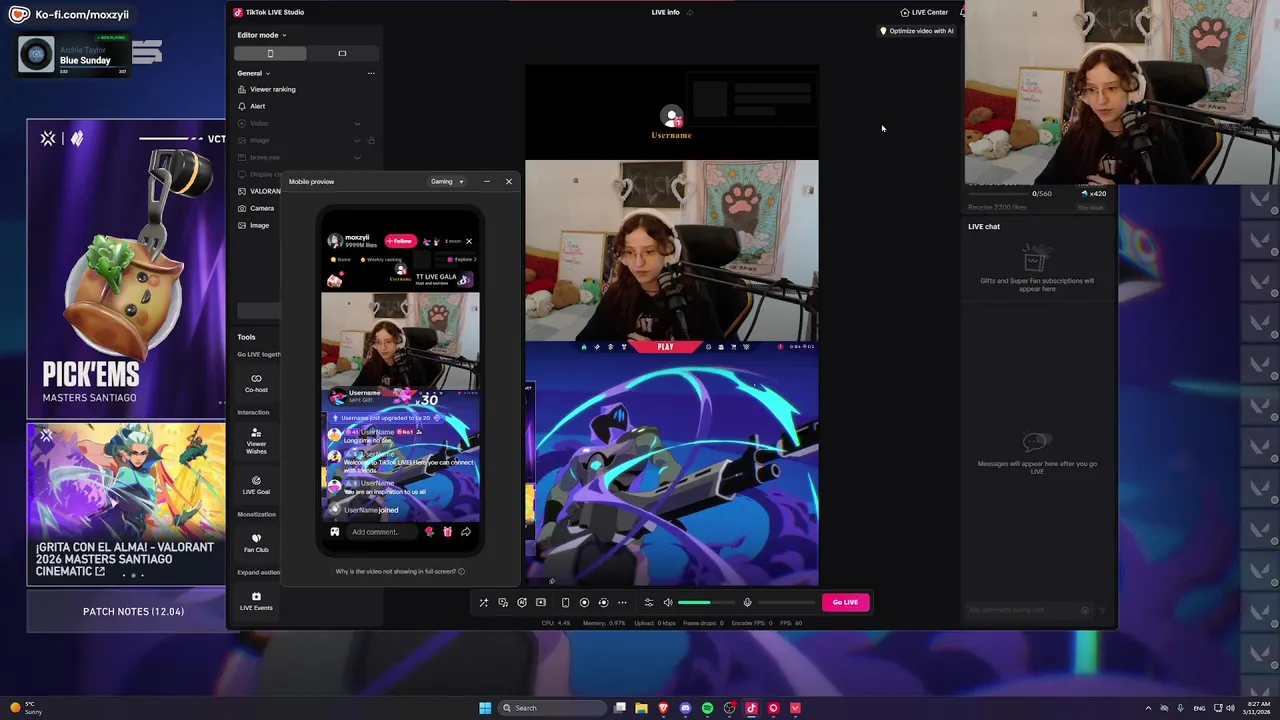Open the File Explorer taskbar icon
1280x720 pixels.
coord(641,708)
